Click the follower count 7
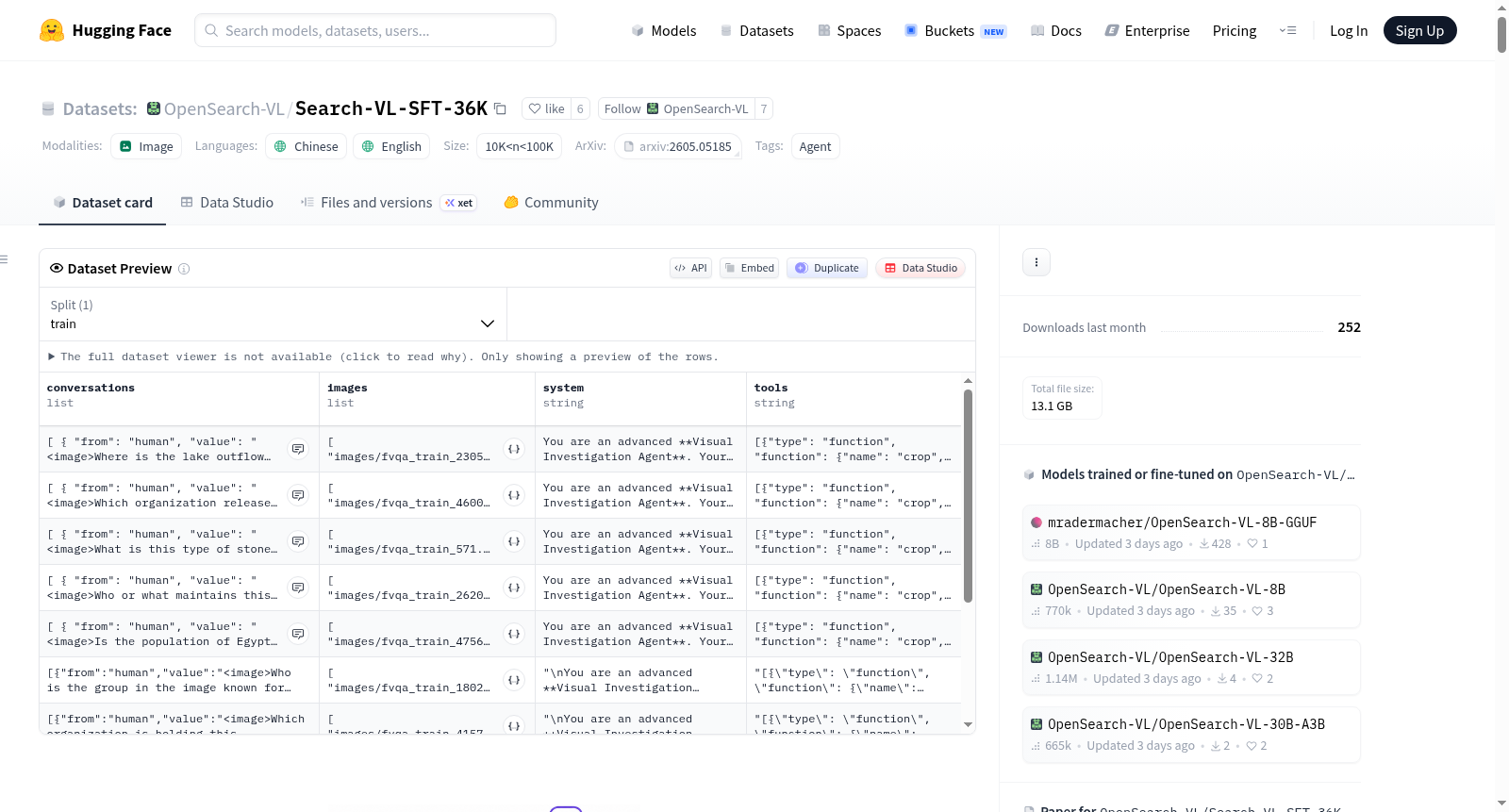The width and height of the screenshot is (1509, 812). [764, 108]
